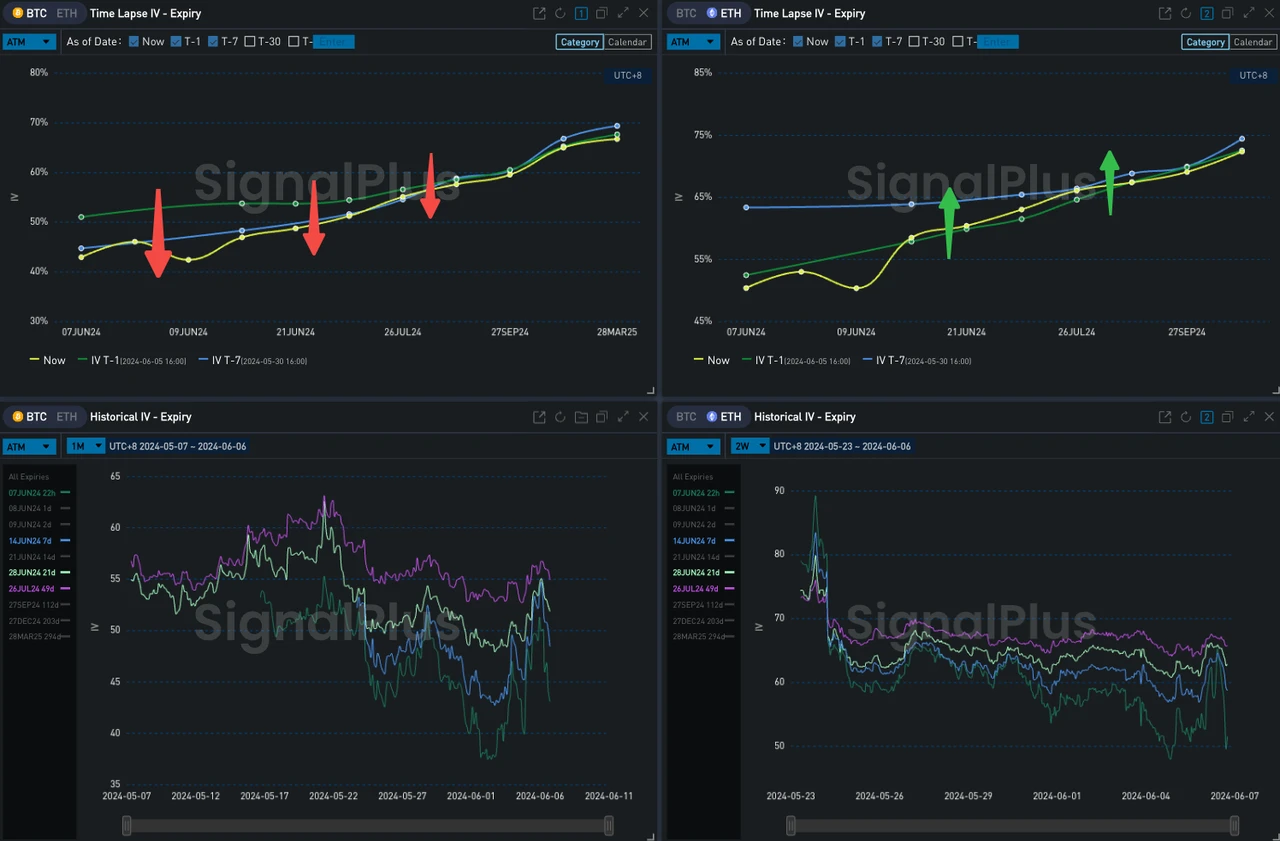Refresh the ETH Historical IV panel
This screenshot has height=841, width=1280.
(1185, 417)
